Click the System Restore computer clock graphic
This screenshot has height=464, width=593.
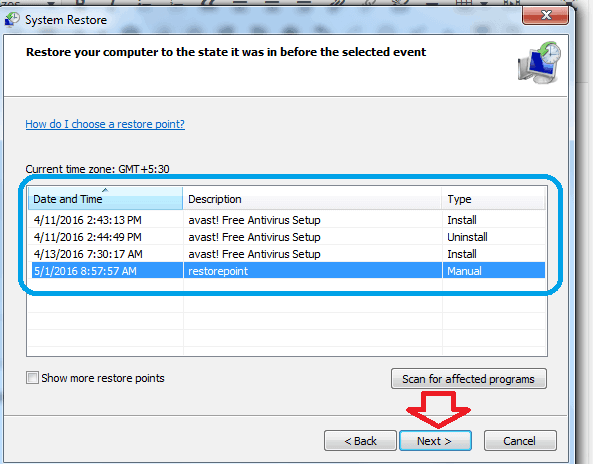[539, 63]
